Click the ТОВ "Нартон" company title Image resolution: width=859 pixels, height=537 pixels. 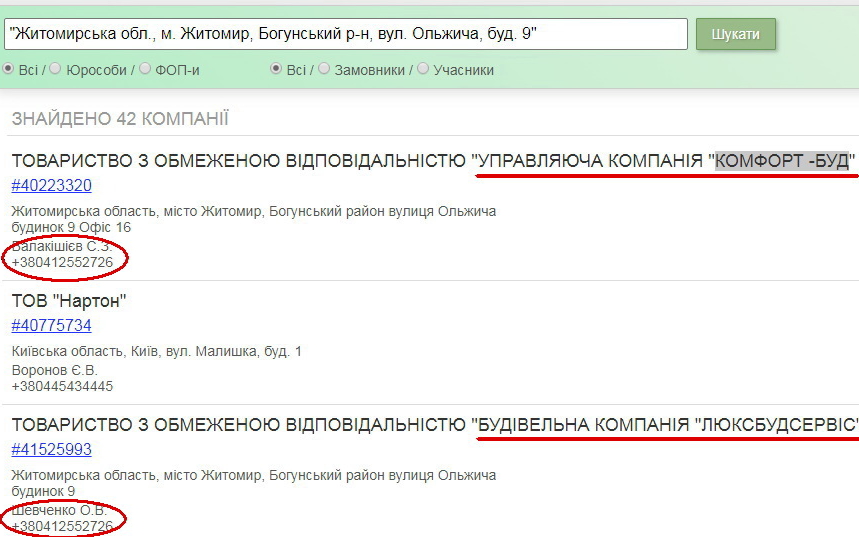click(69, 301)
